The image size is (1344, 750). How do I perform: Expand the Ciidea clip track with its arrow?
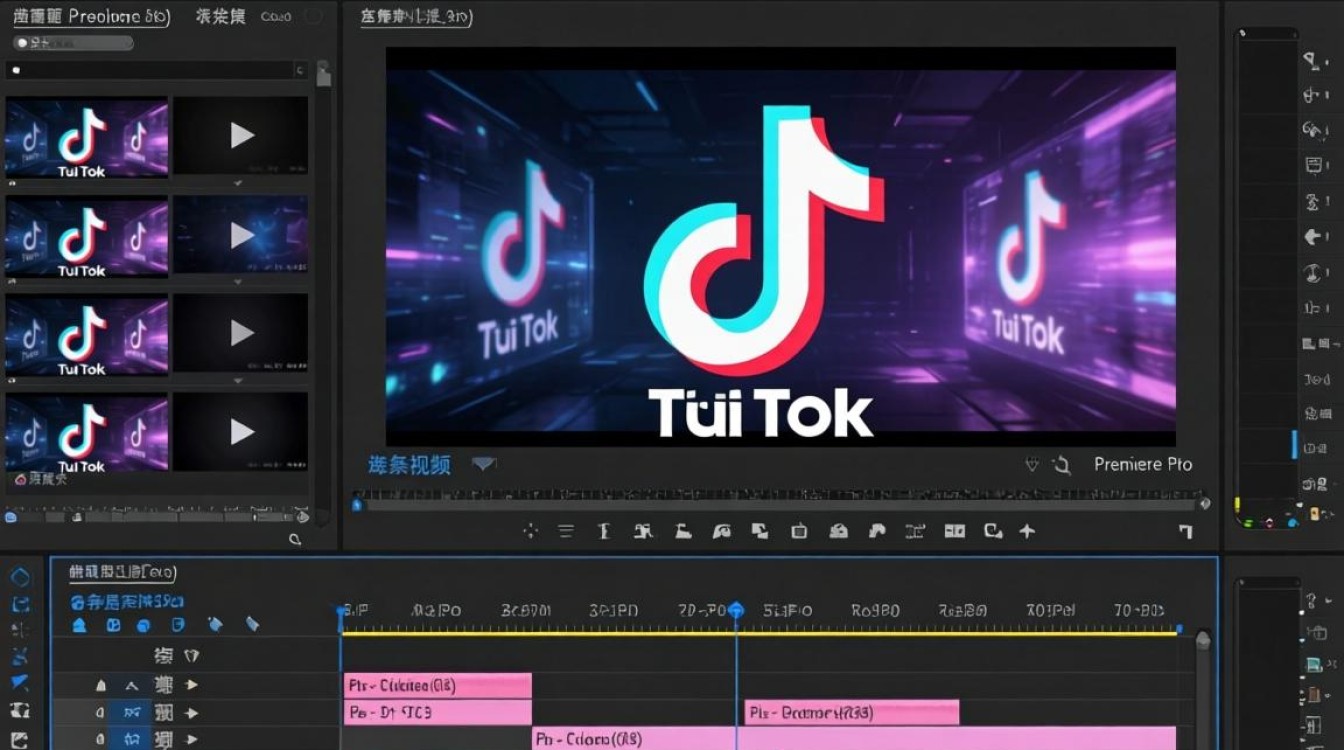click(191, 686)
